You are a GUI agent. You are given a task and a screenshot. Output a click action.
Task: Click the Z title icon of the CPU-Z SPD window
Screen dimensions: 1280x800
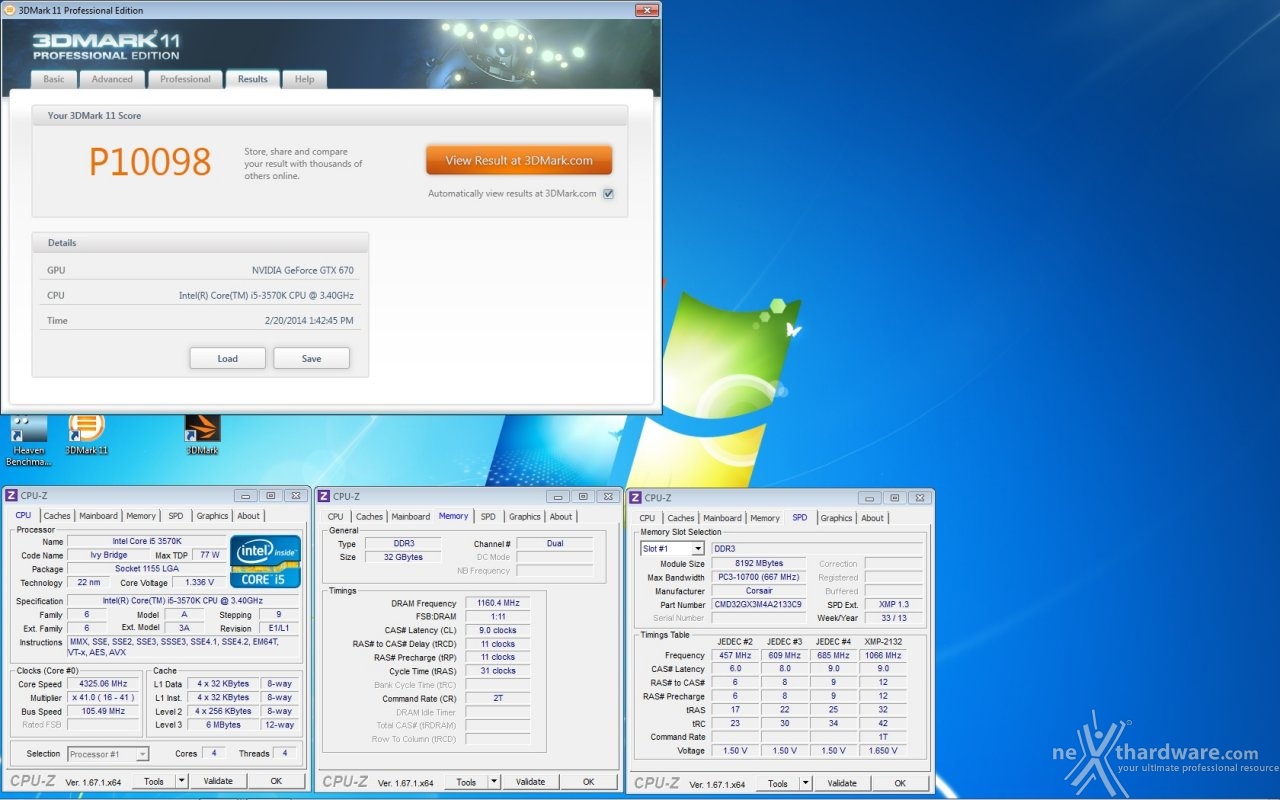pos(636,497)
